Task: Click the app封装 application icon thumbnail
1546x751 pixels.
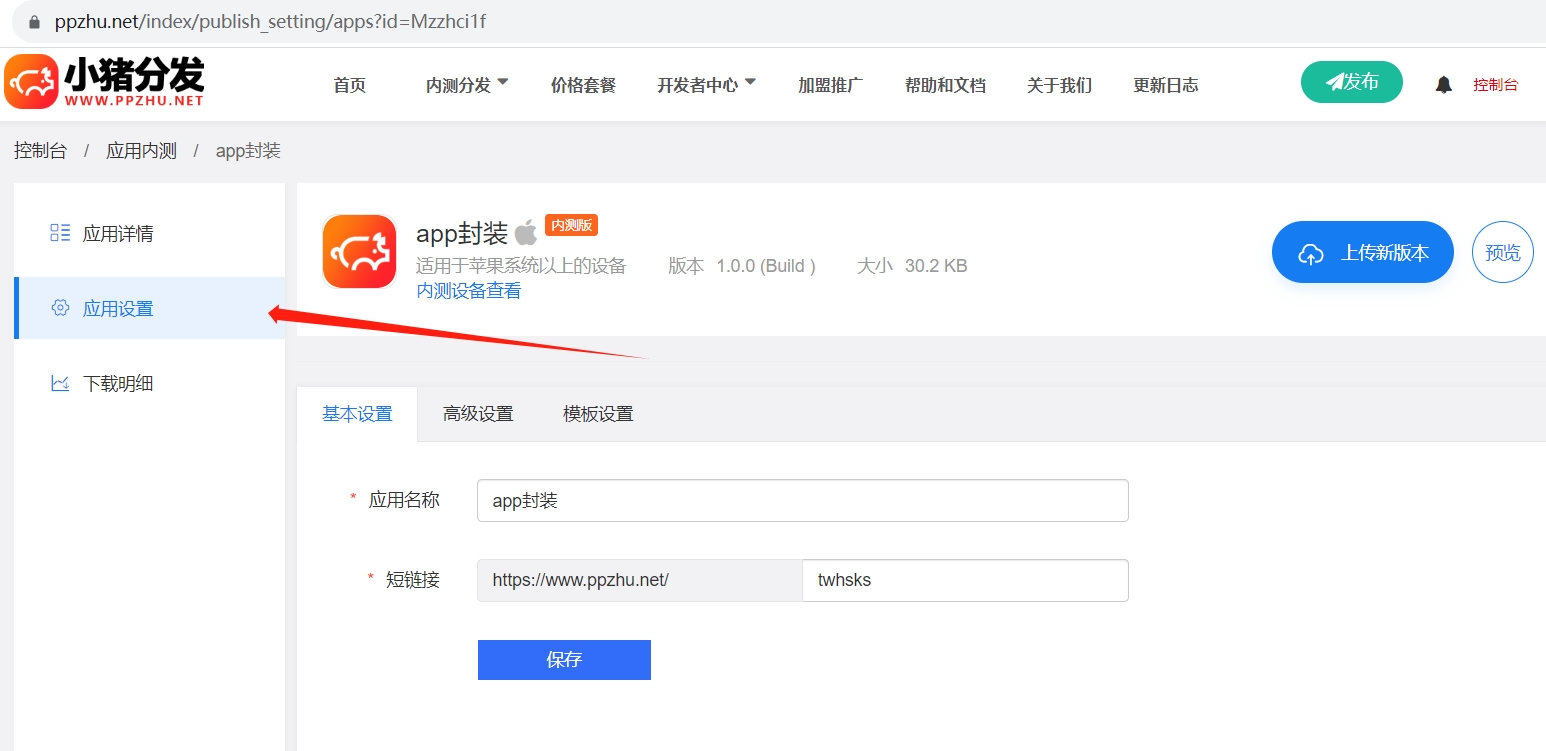Action: point(358,251)
